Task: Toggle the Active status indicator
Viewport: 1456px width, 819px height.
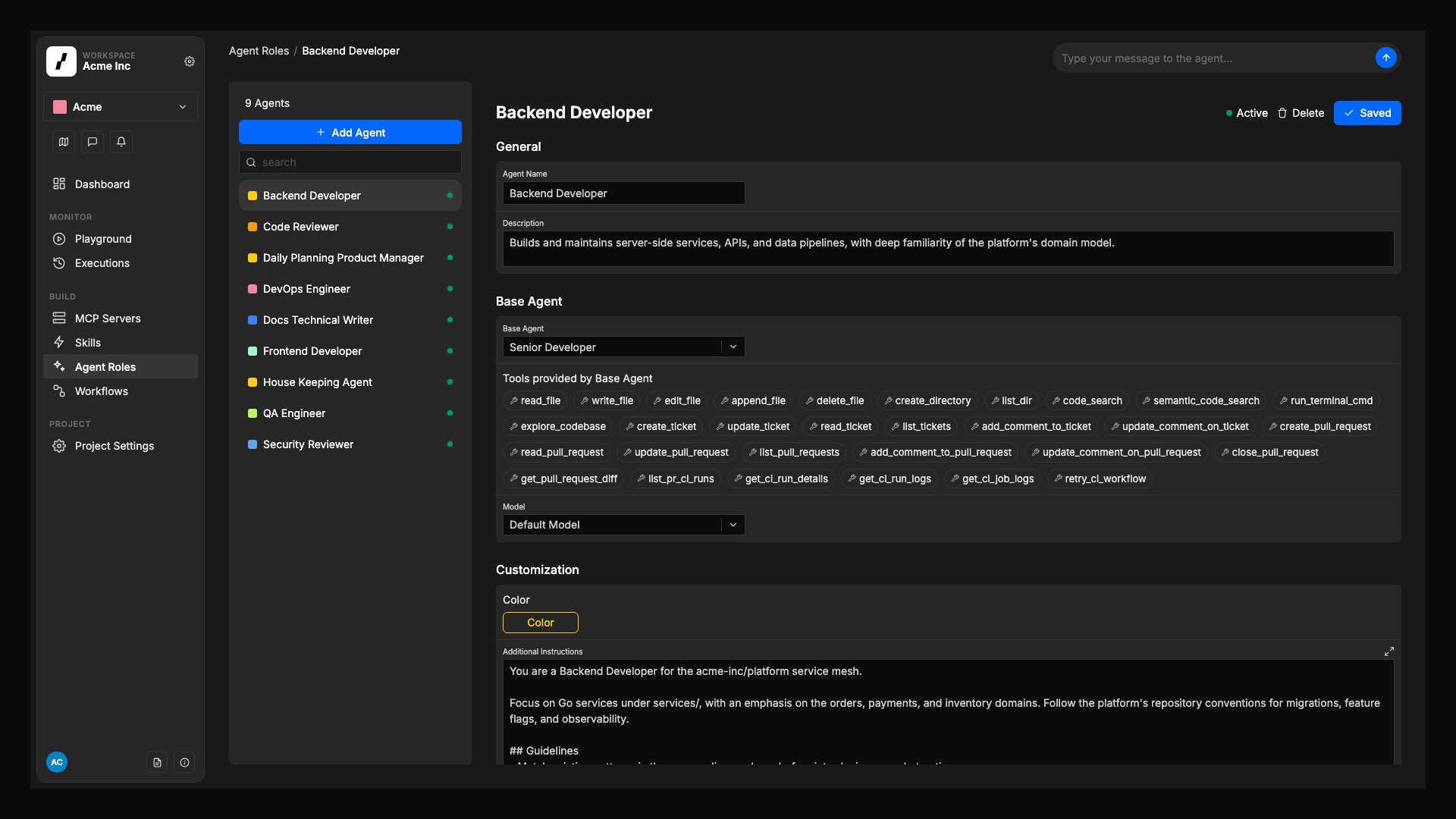Action: [1247, 113]
